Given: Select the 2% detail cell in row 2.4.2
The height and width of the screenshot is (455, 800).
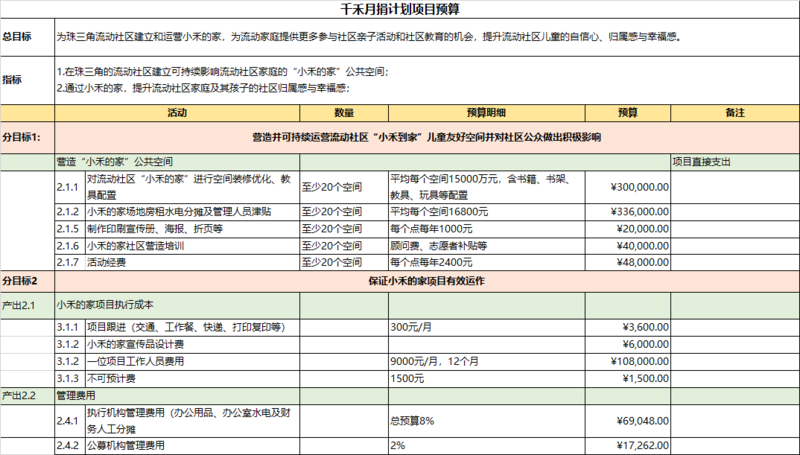Looking at the screenshot, I should [487, 445].
